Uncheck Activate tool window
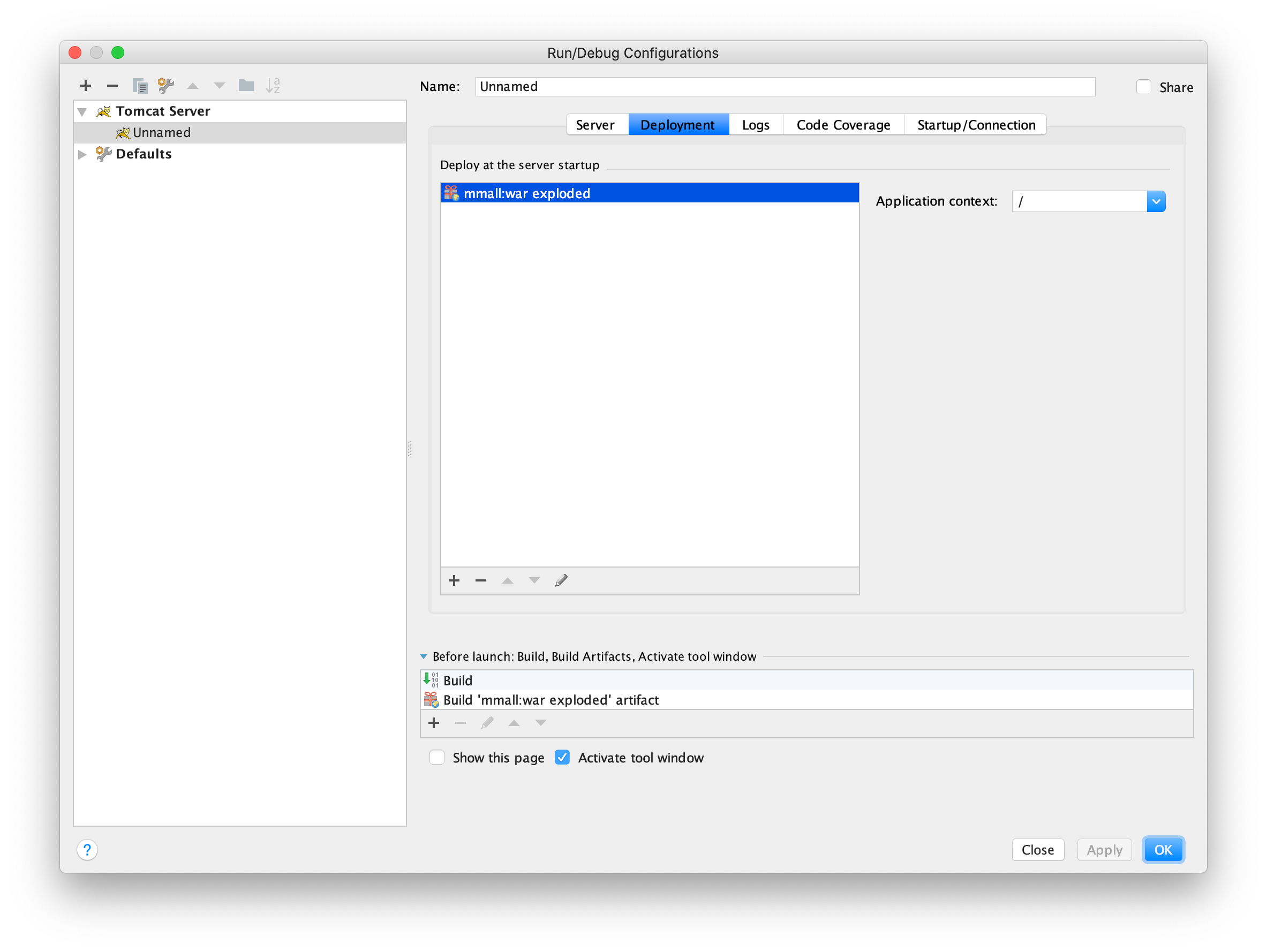Viewport: 1267px width, 952px height. pyautogui.click(x=562, y=758)
